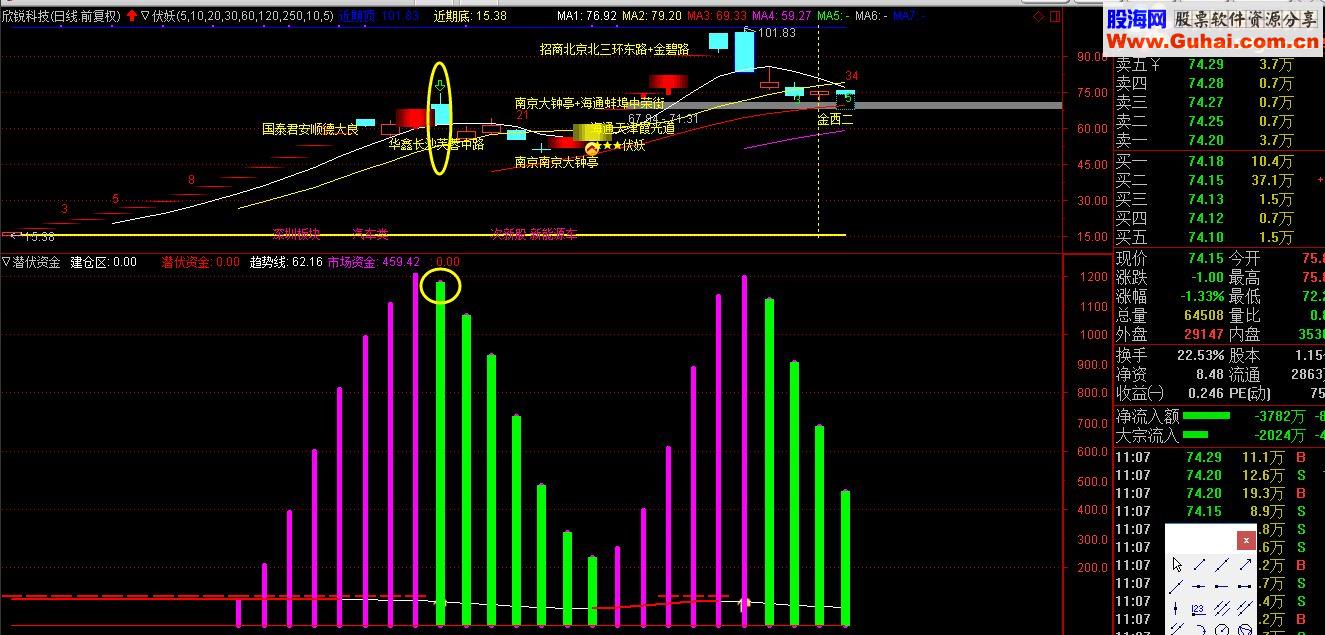Open 潜伏资金 indicator dropdown triangle
Viewport: 1325px width, 635px height.
[6, 262]
